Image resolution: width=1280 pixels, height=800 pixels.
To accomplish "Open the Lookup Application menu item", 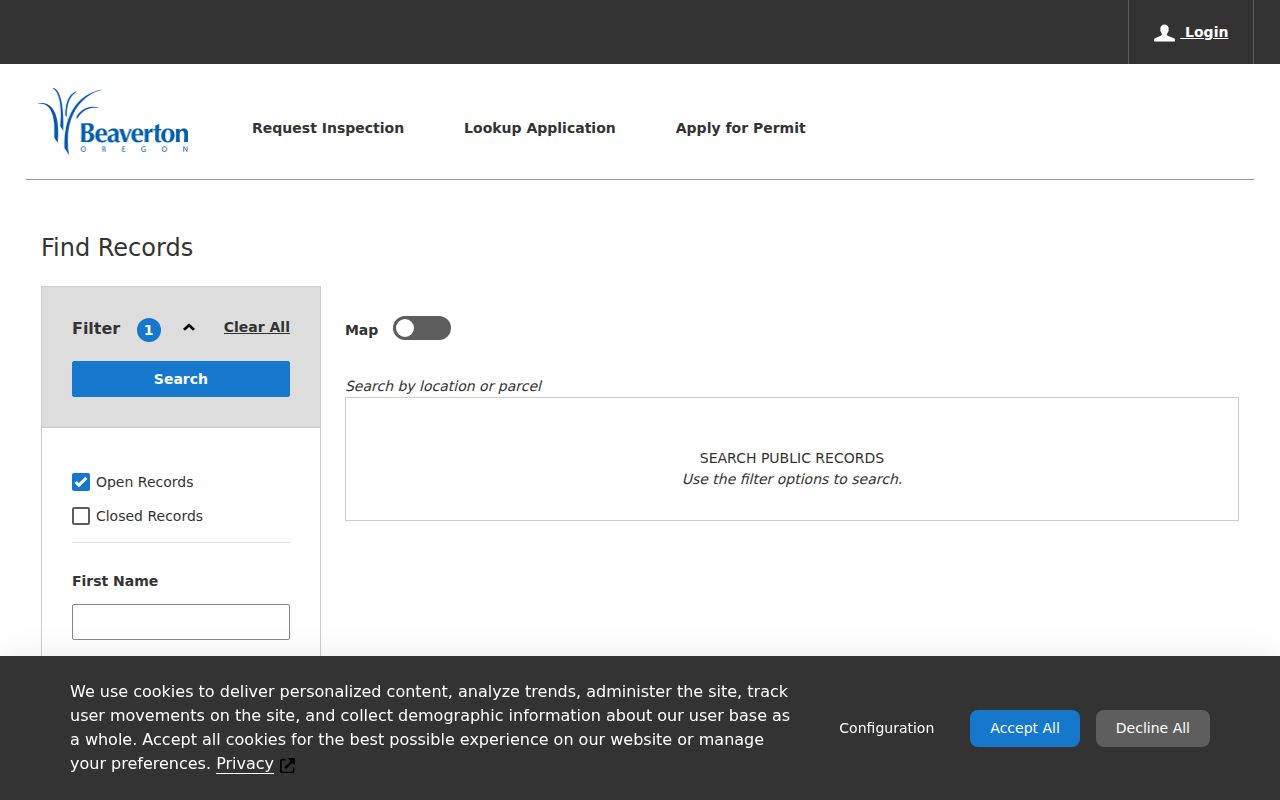I will 540,128.
